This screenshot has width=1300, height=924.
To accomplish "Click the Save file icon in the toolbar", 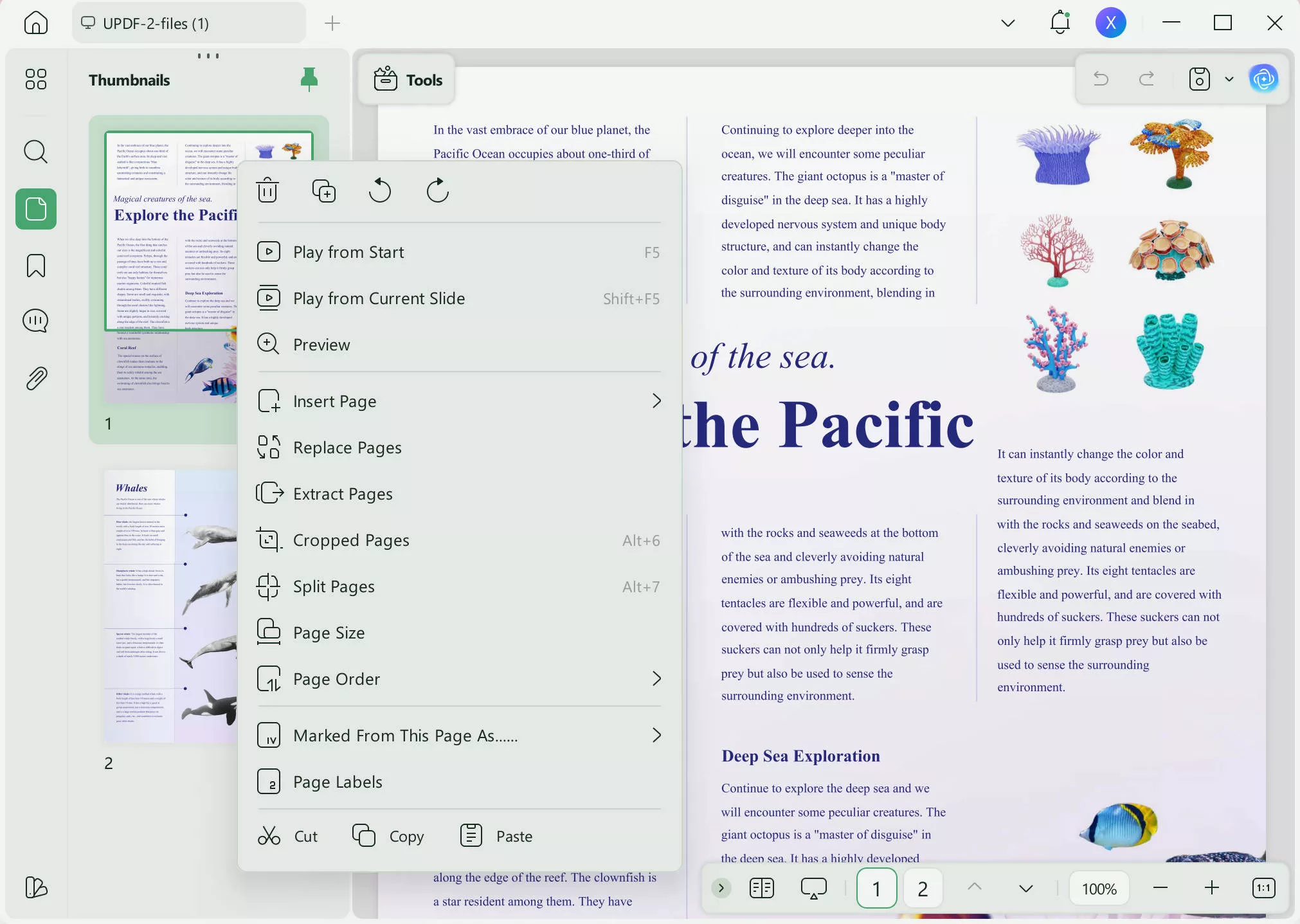I will click(1200, 79).
